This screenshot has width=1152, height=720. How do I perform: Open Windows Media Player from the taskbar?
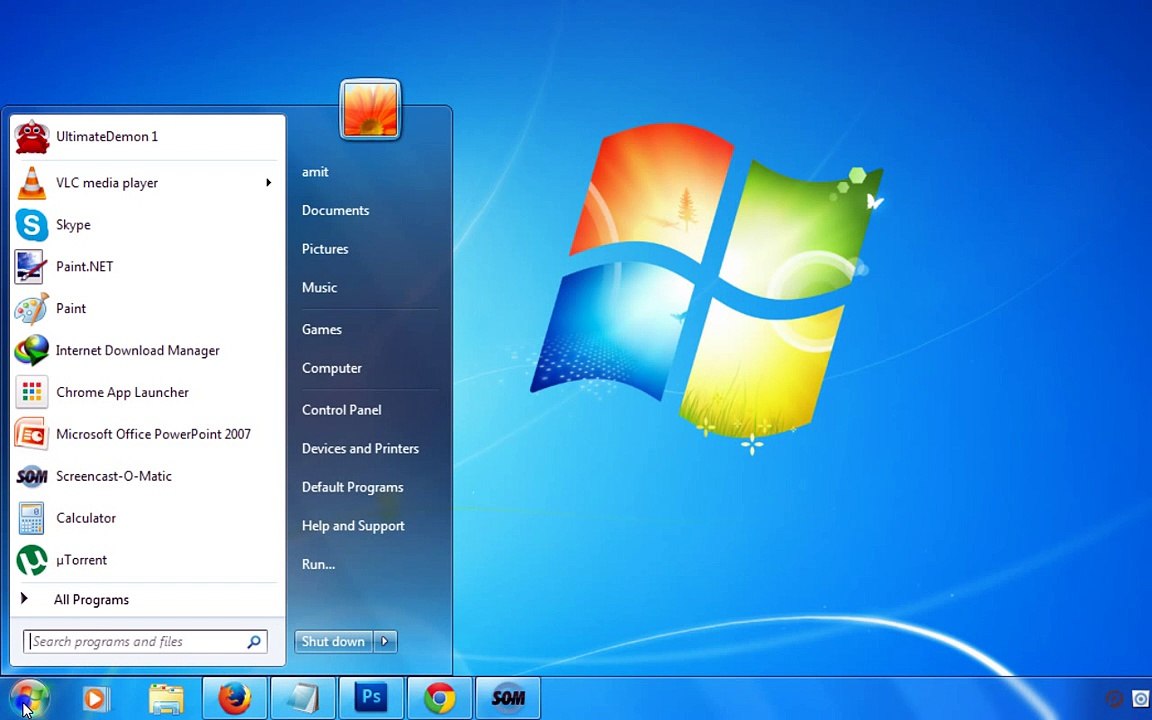tap(95, 698)
